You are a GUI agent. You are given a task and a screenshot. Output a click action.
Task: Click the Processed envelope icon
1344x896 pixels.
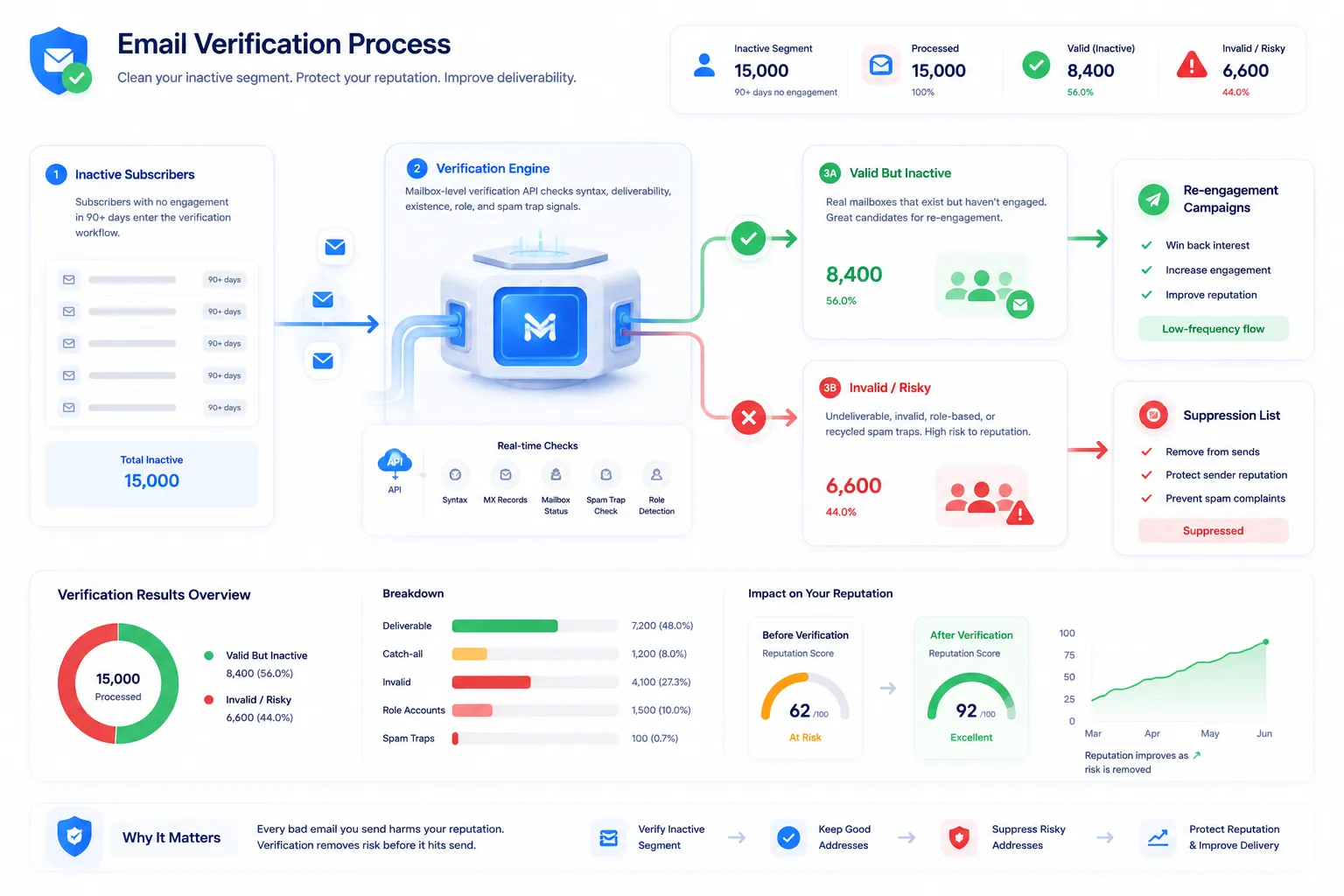pos(881,66)
